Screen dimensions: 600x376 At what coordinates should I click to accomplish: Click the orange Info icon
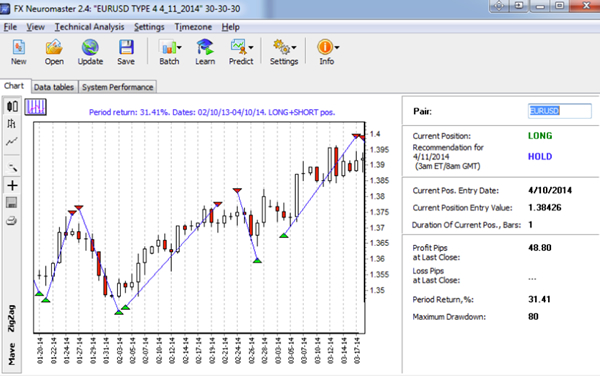click(x=324, y=47)
